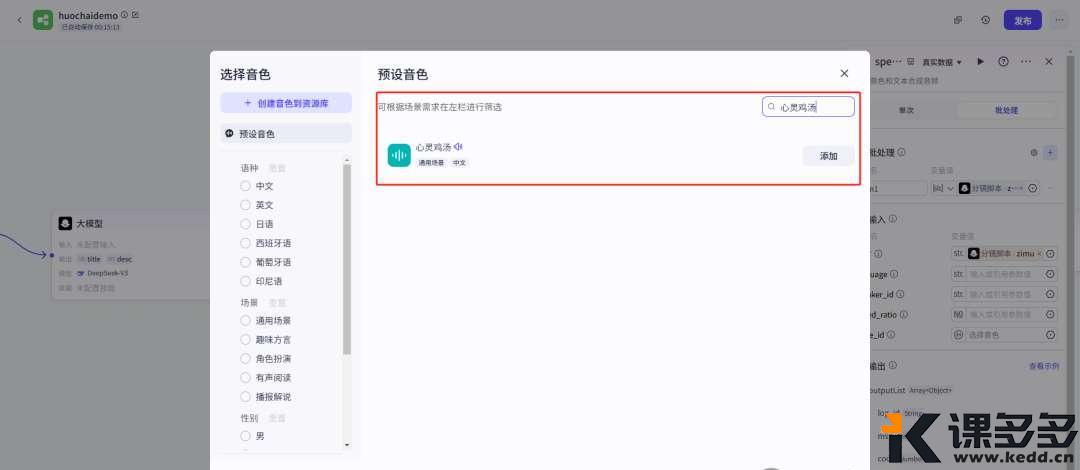Click the duplicate icon in the top bar
1080x470 pixels.
958,20
